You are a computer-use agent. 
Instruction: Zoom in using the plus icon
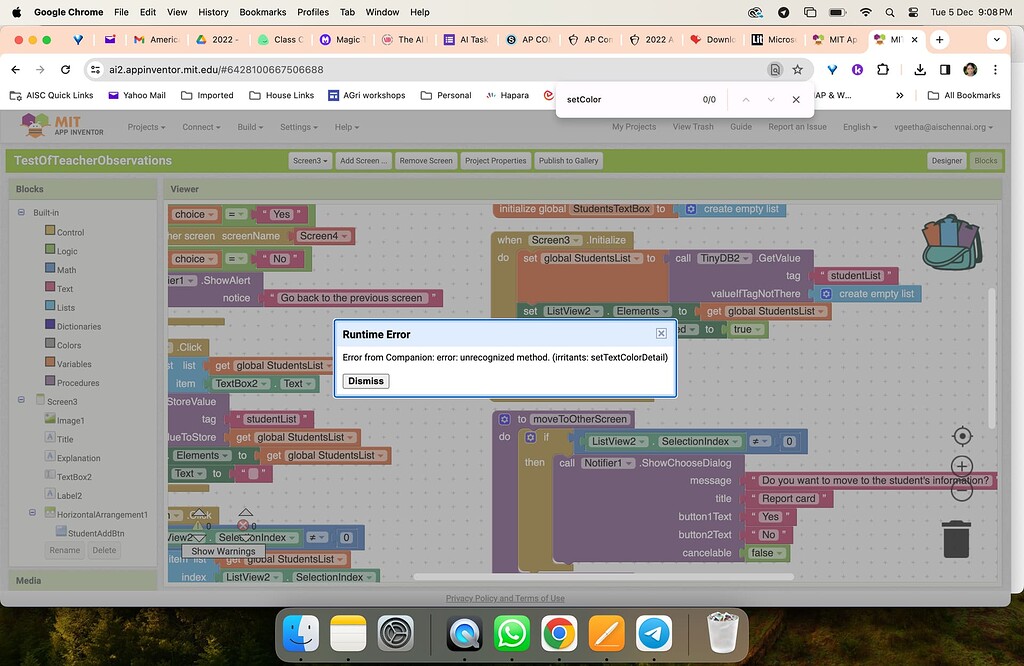961,465
